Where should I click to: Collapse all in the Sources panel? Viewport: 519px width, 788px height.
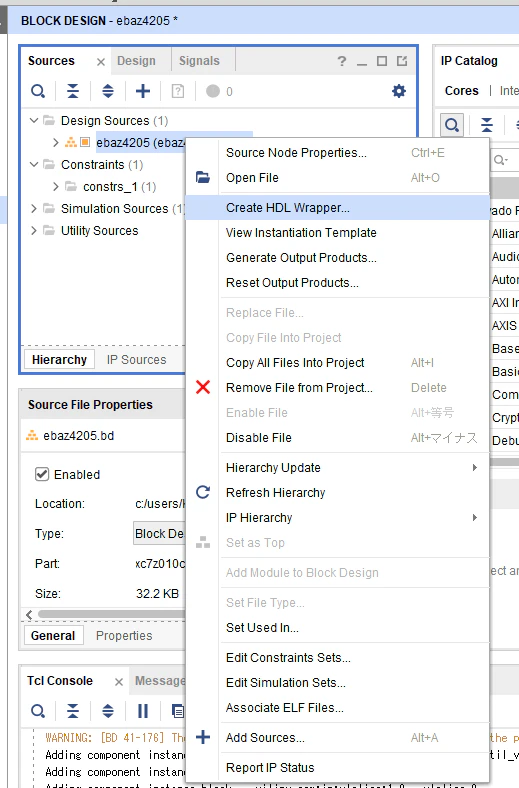(73, 91)
